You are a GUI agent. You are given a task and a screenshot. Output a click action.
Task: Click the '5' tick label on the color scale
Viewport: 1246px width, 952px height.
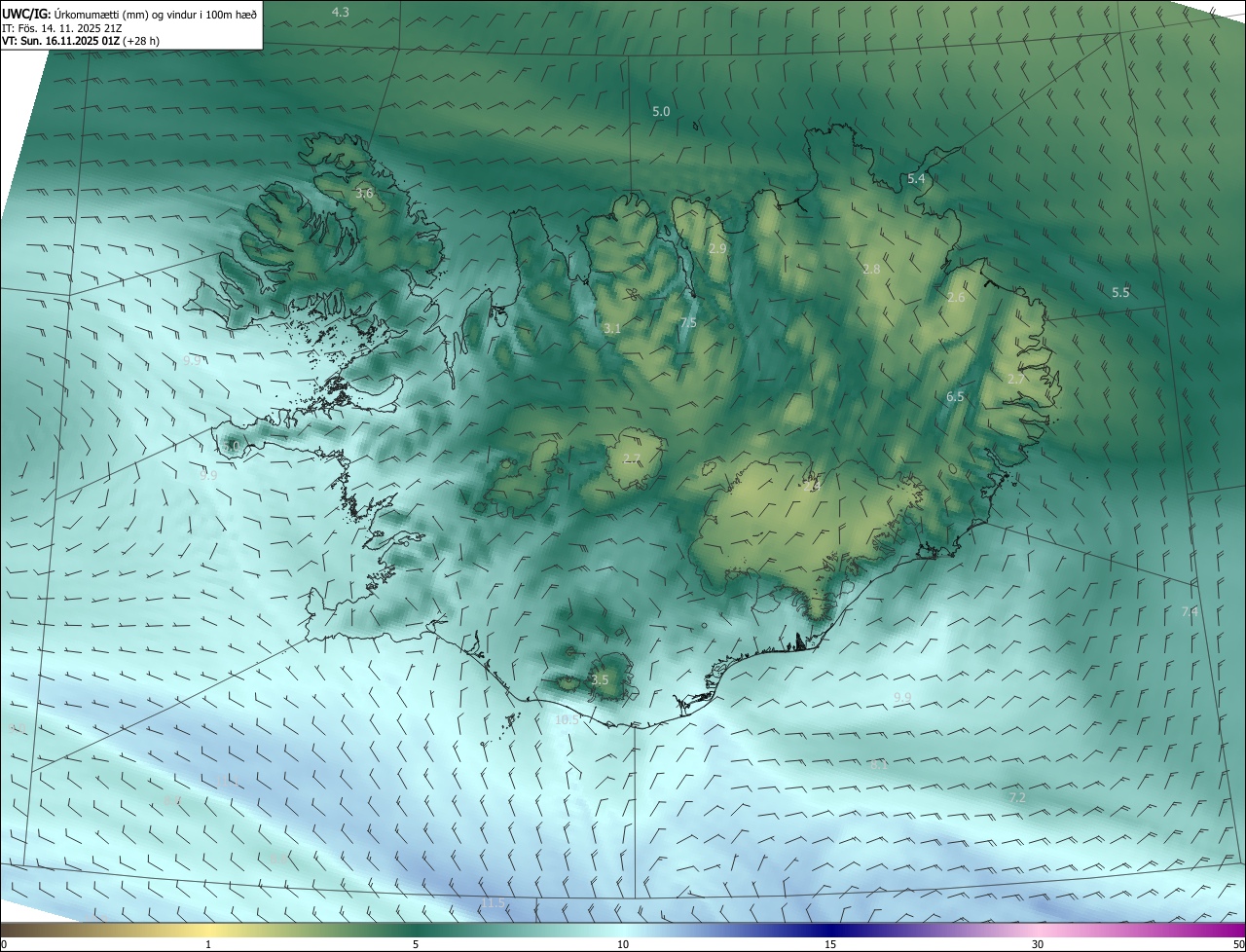tap(416, 944)
